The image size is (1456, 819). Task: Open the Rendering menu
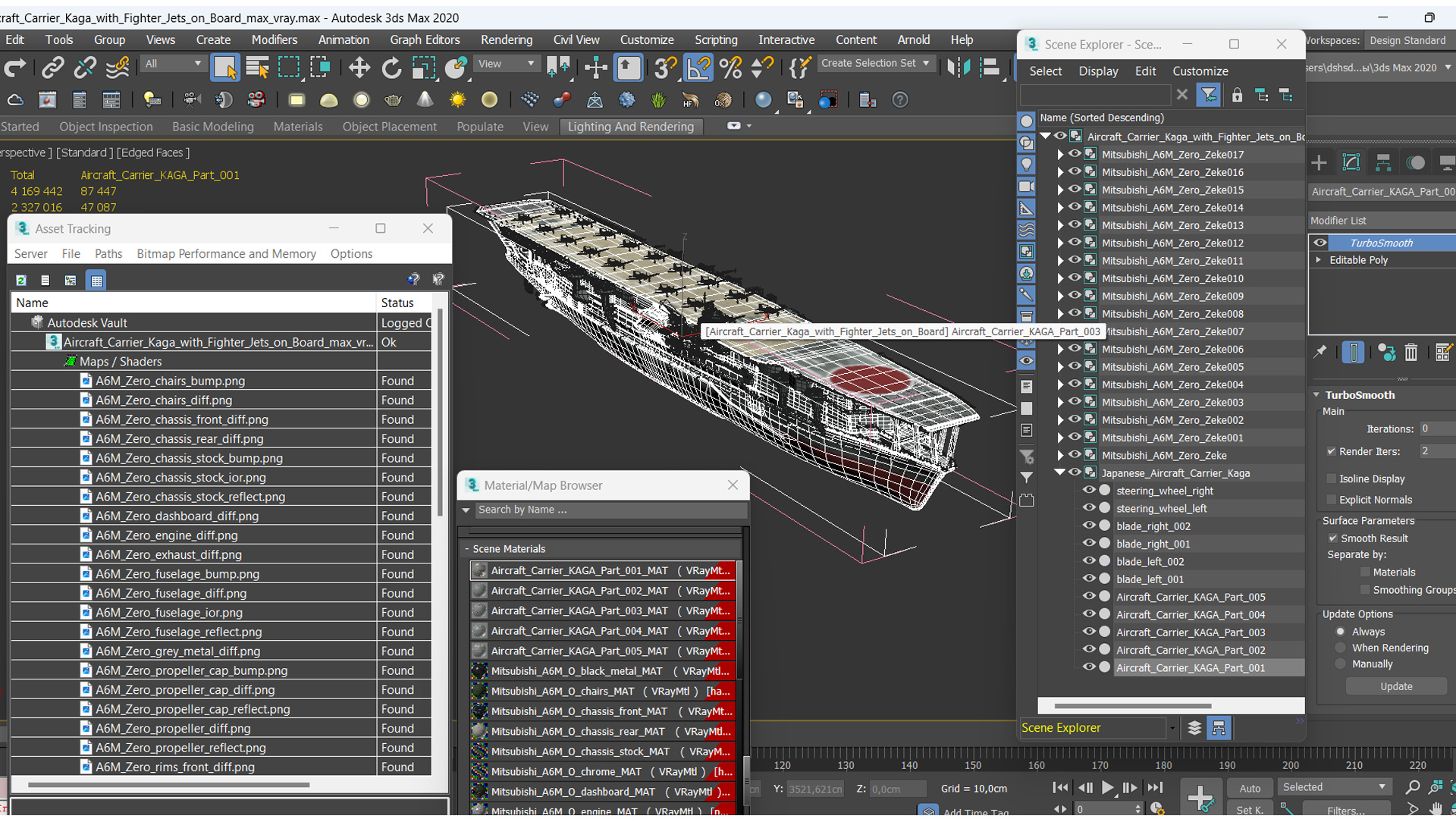pos(506,39)
